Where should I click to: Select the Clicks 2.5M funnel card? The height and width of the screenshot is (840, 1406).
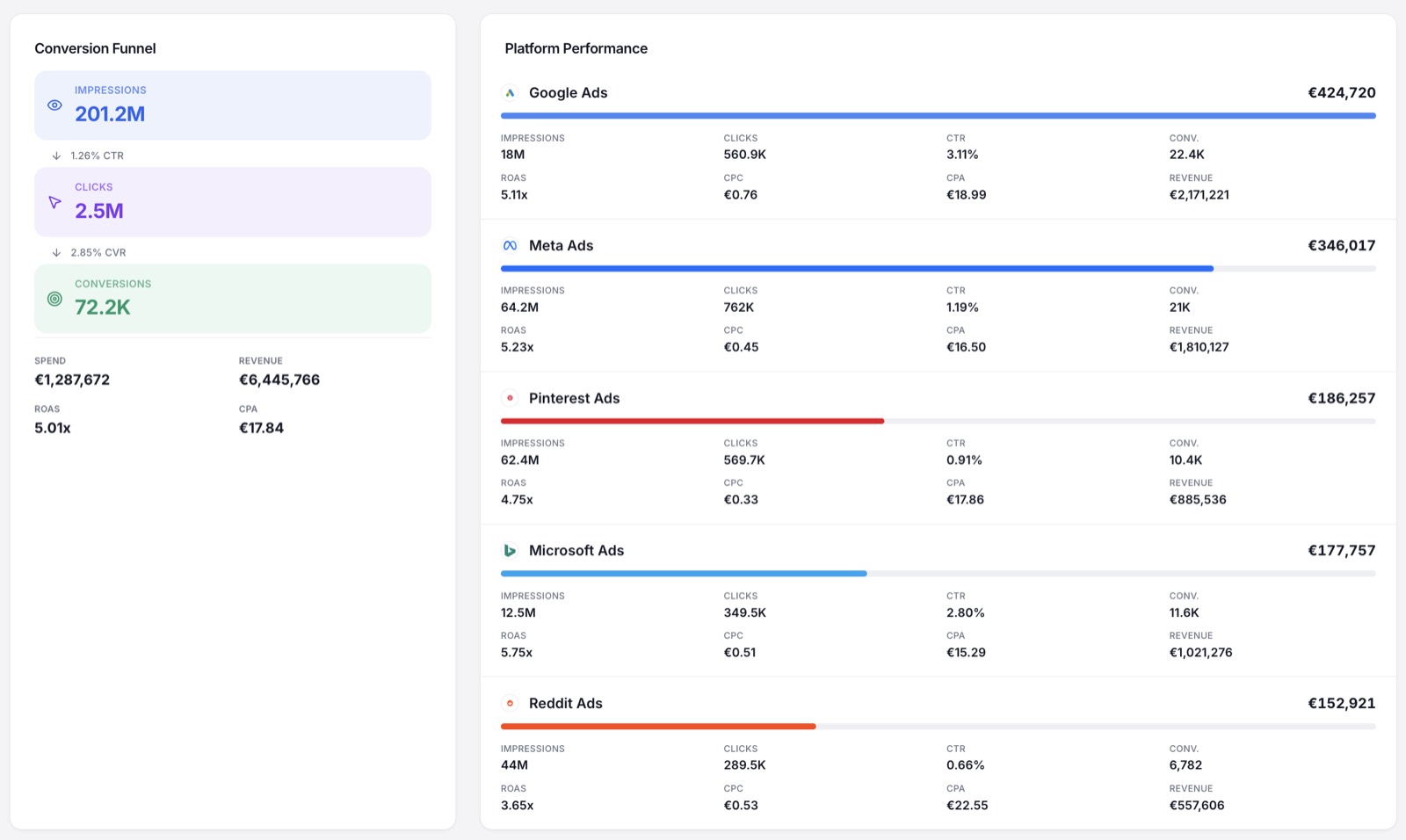(233, 202)
